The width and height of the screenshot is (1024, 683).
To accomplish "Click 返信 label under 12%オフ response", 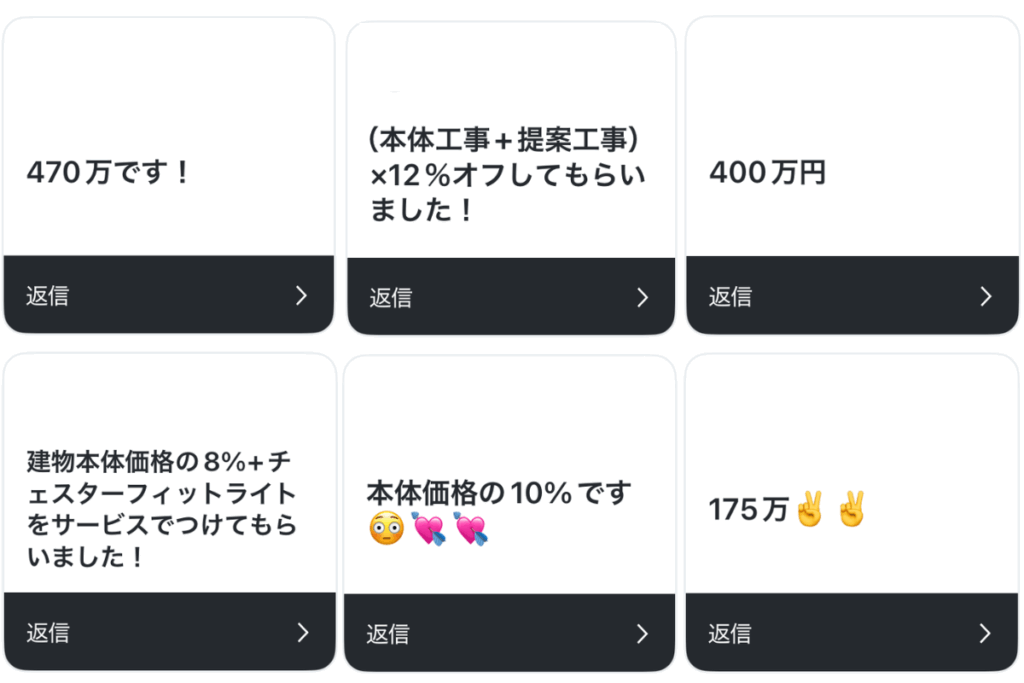I will [391, 298].
